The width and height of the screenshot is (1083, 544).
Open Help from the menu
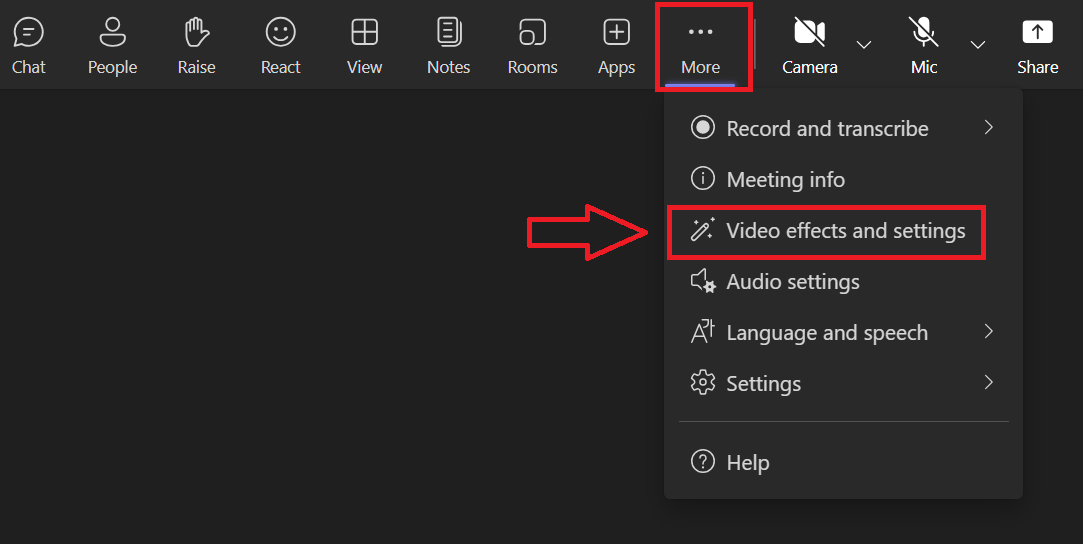747,463
